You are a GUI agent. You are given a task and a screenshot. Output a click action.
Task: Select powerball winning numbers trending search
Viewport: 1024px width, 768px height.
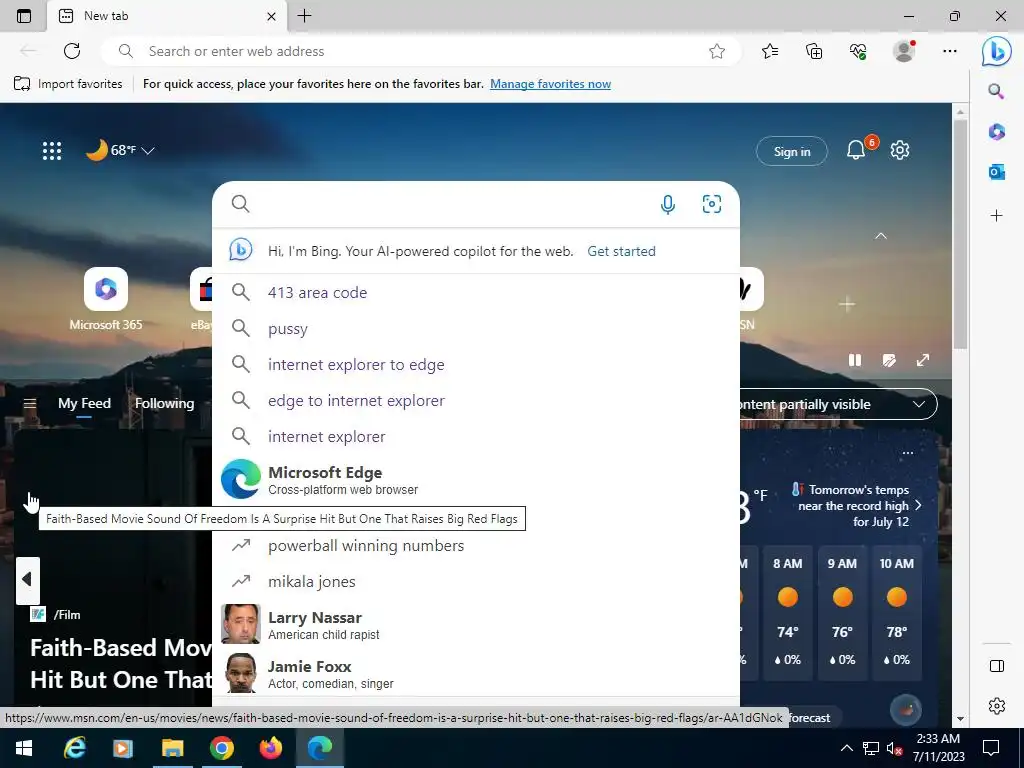tap(475, 545)
